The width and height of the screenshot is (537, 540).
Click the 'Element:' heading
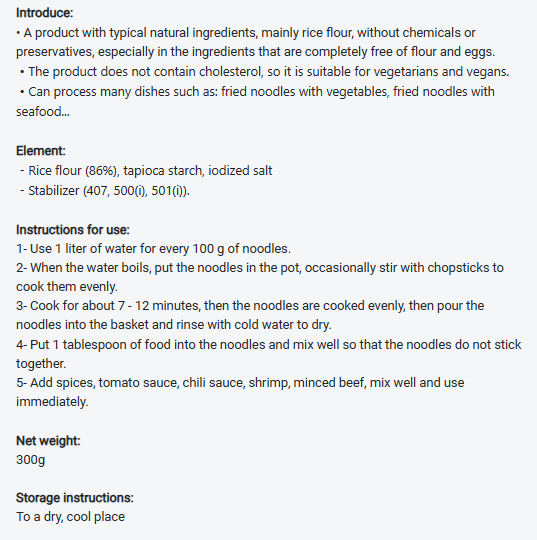41,151
